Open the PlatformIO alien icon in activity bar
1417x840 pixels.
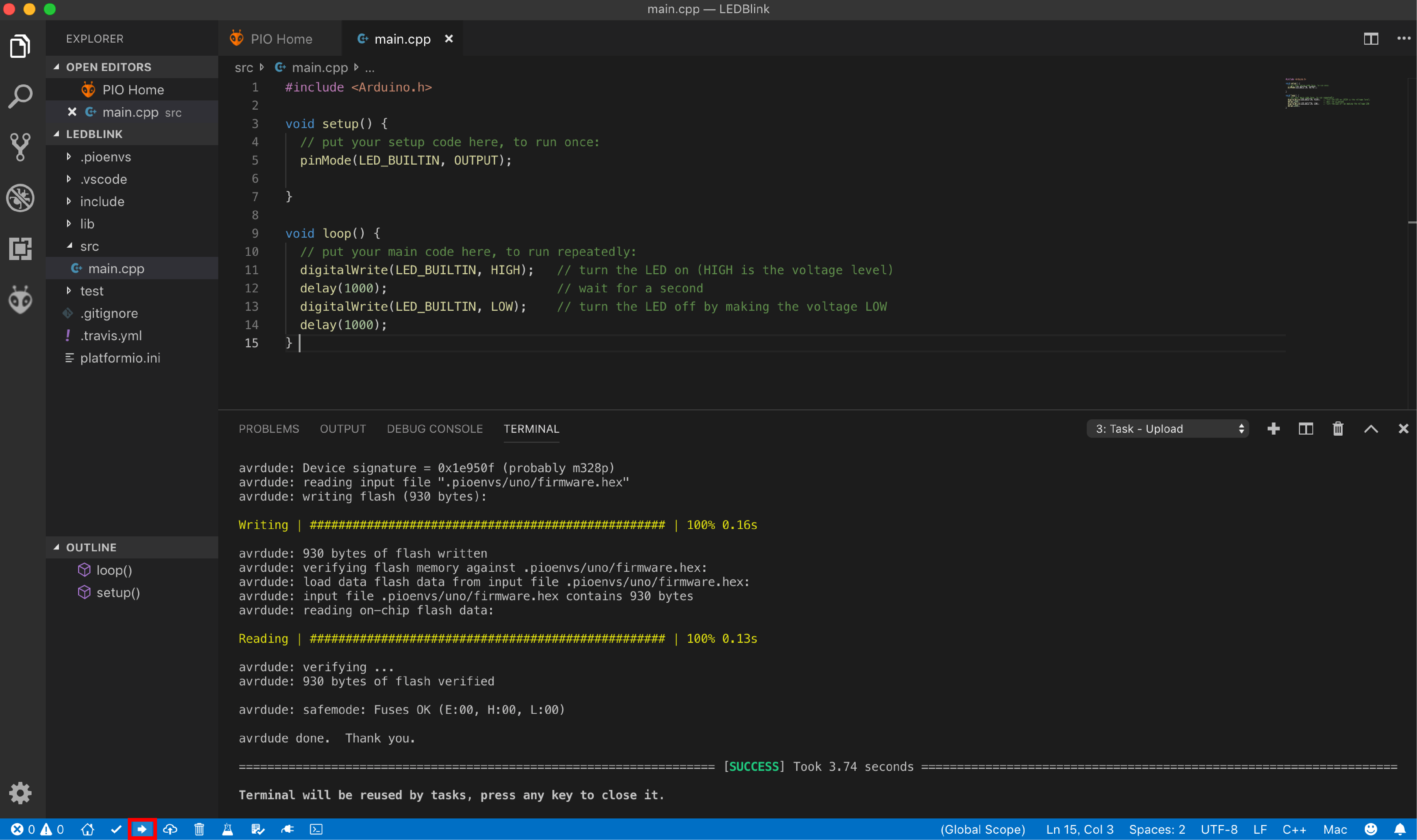(x=21, y=299)
